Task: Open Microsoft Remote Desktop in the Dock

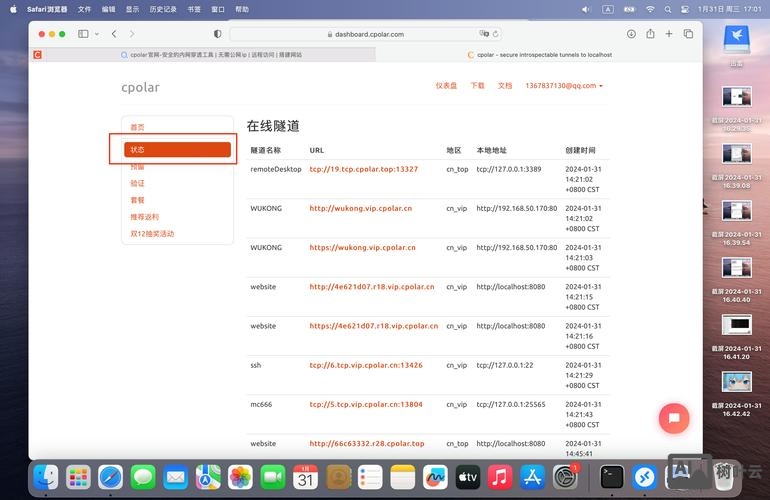Action: click(644, 477)
